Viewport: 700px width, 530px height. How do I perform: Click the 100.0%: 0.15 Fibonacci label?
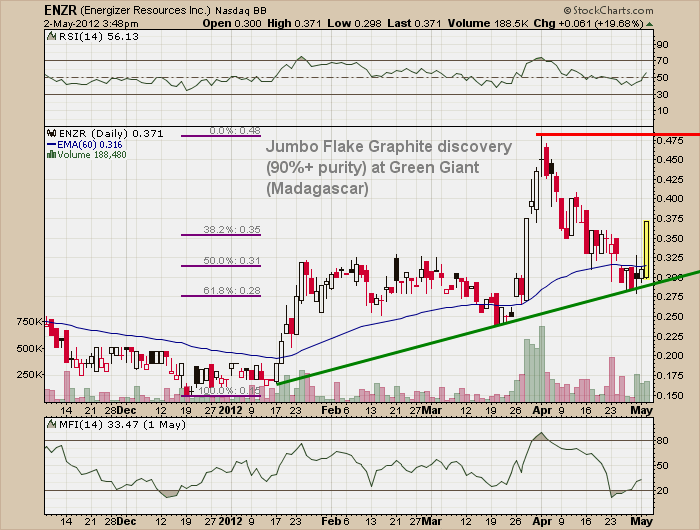pyautogui.click(x=229, y=391)
